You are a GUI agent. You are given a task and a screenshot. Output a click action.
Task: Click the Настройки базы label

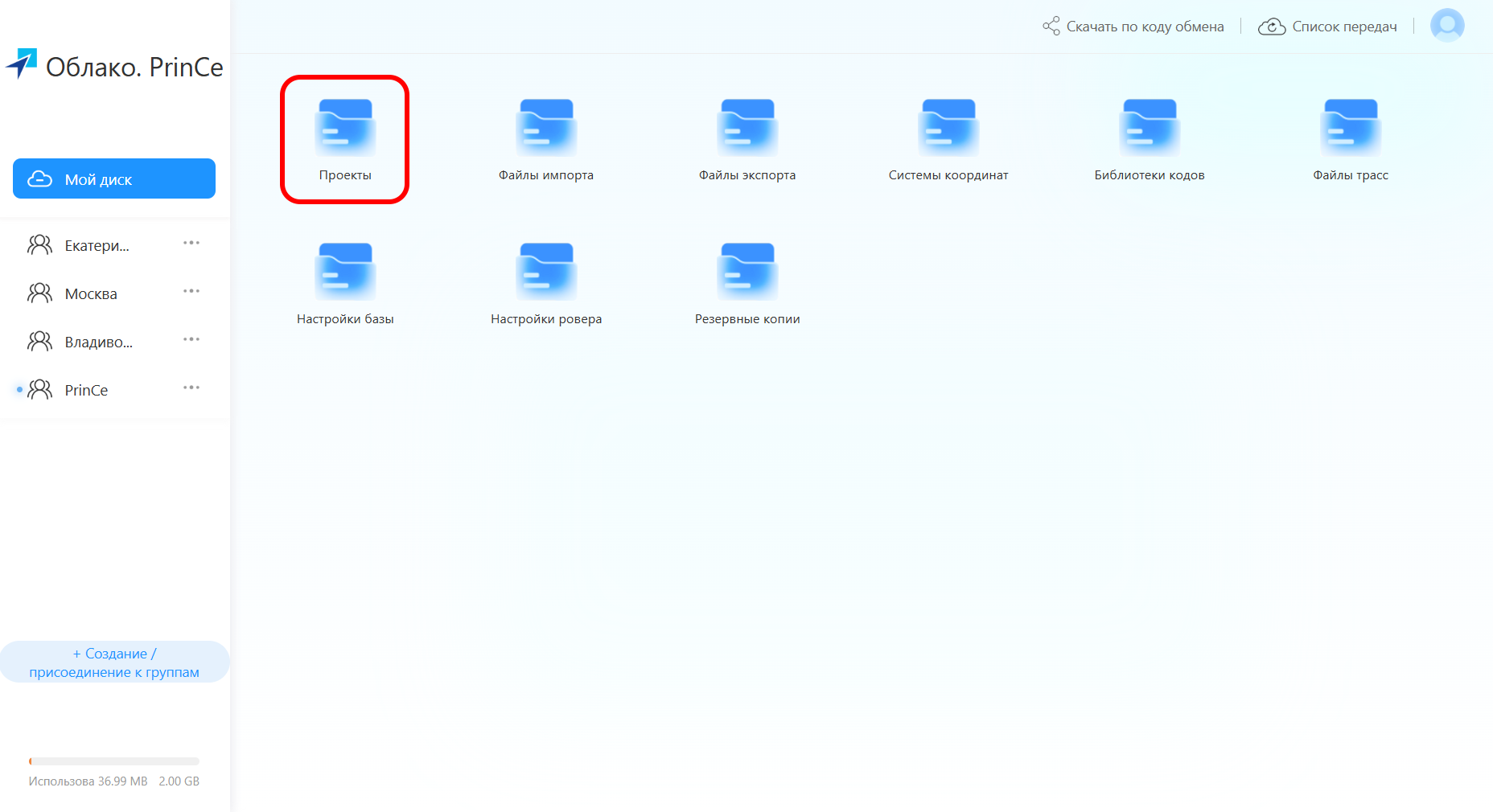click(345, 319)
